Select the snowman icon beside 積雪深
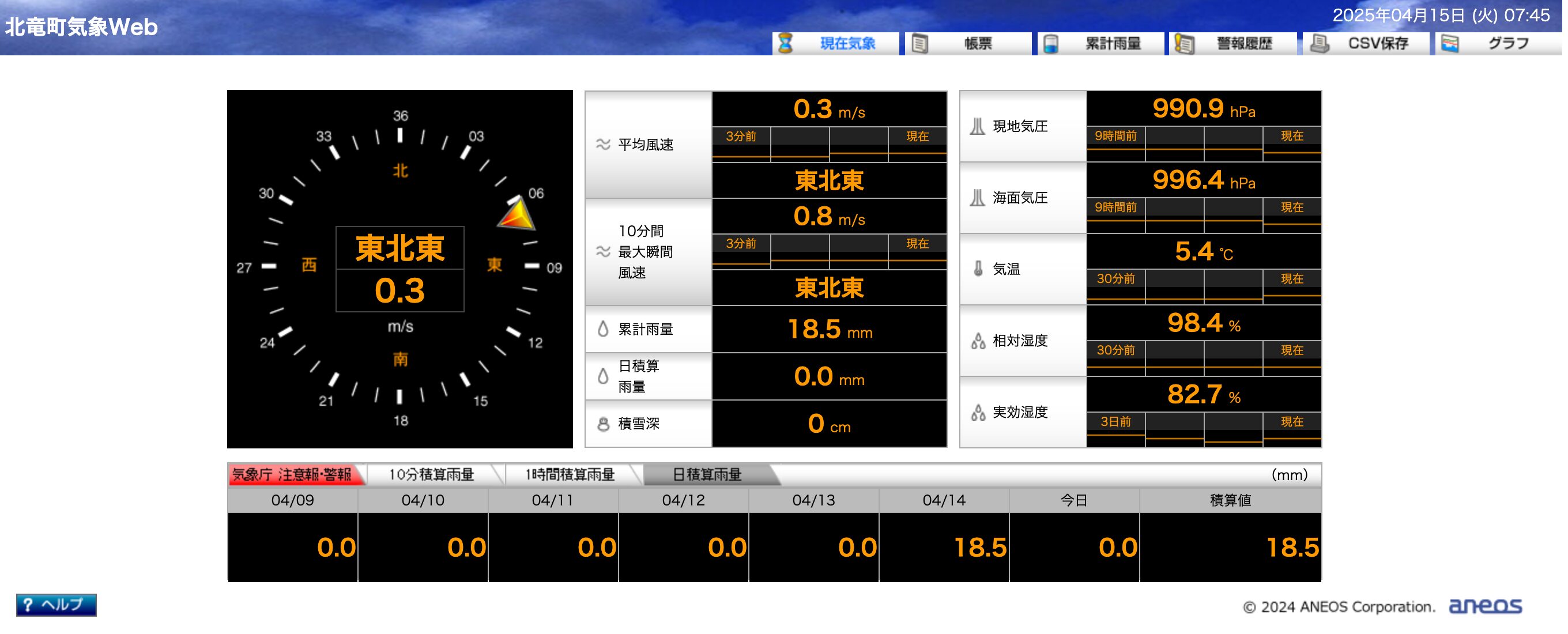The image size is (1568, 634). point(602,424)
